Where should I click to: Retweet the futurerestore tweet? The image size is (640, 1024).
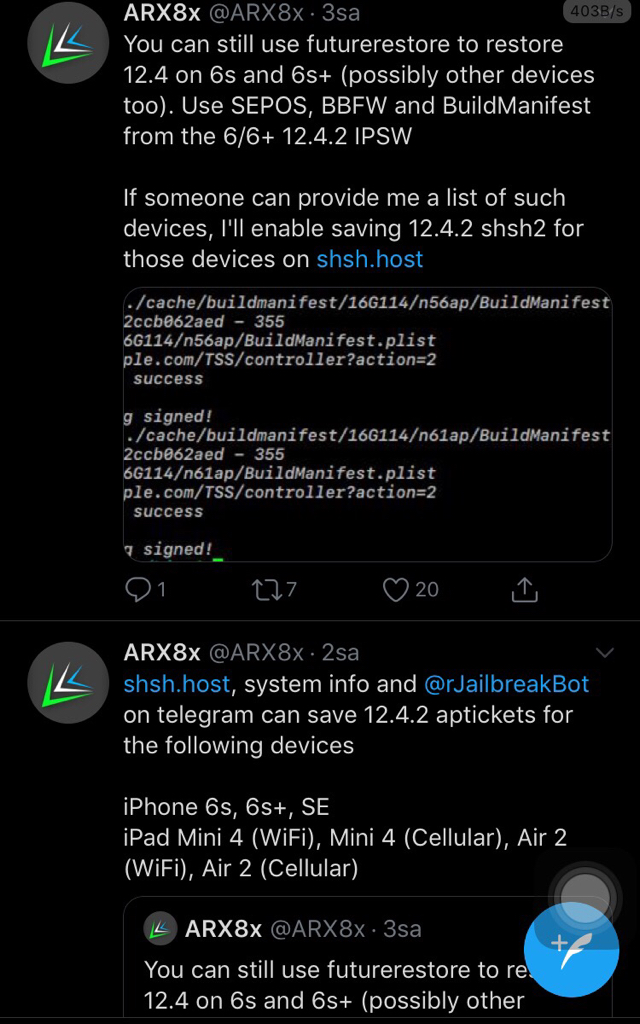(x=267, y=590)
